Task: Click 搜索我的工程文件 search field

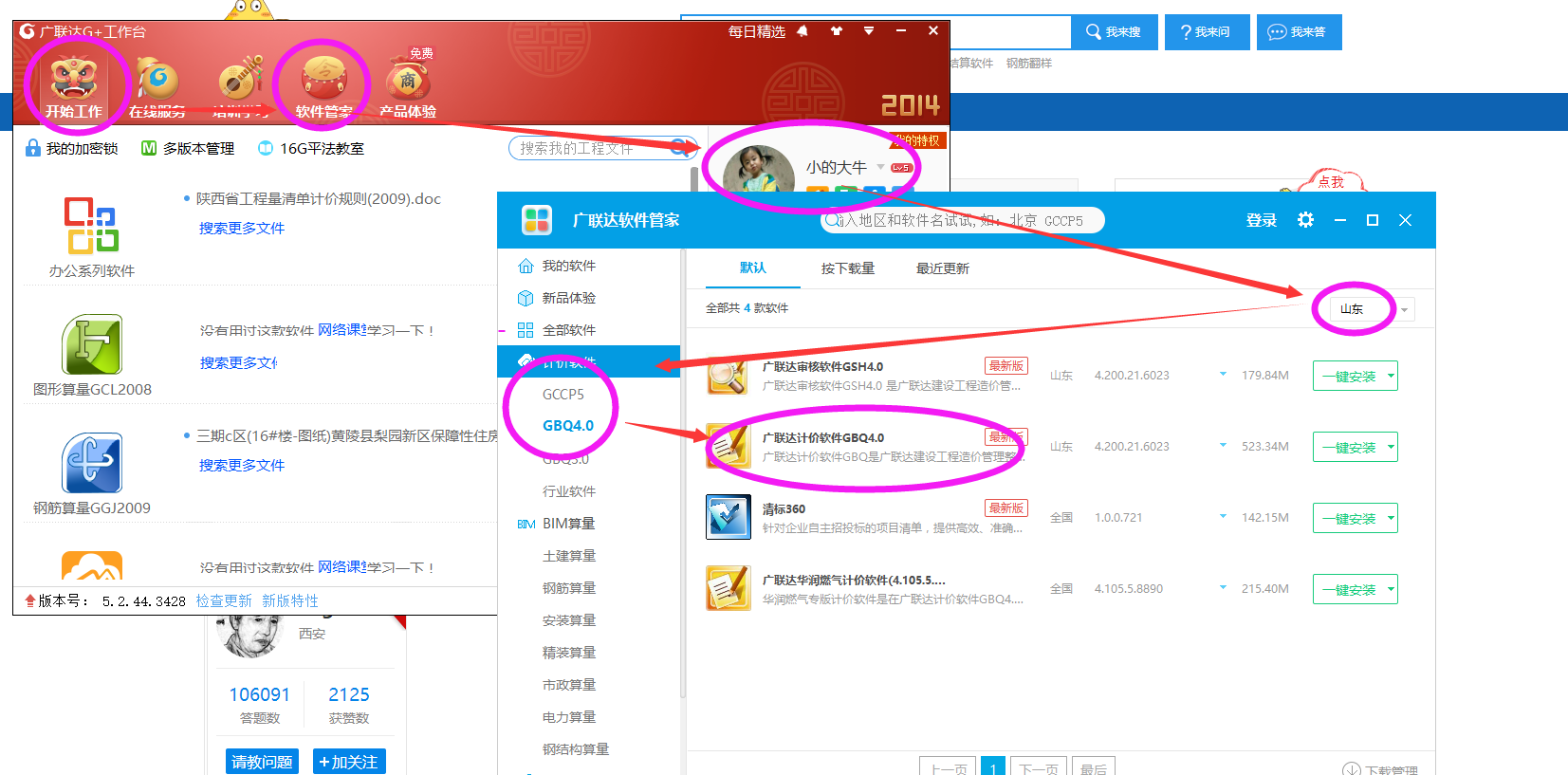Action: (x=604, y=148)
